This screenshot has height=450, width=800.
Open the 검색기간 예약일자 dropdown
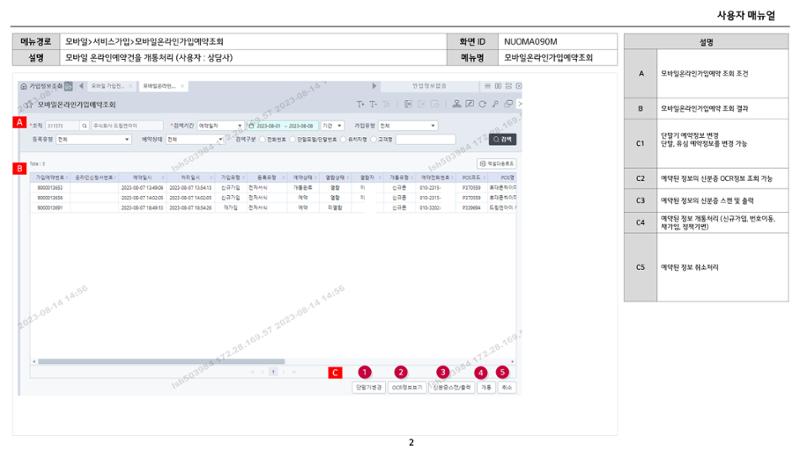click(220, 126)
